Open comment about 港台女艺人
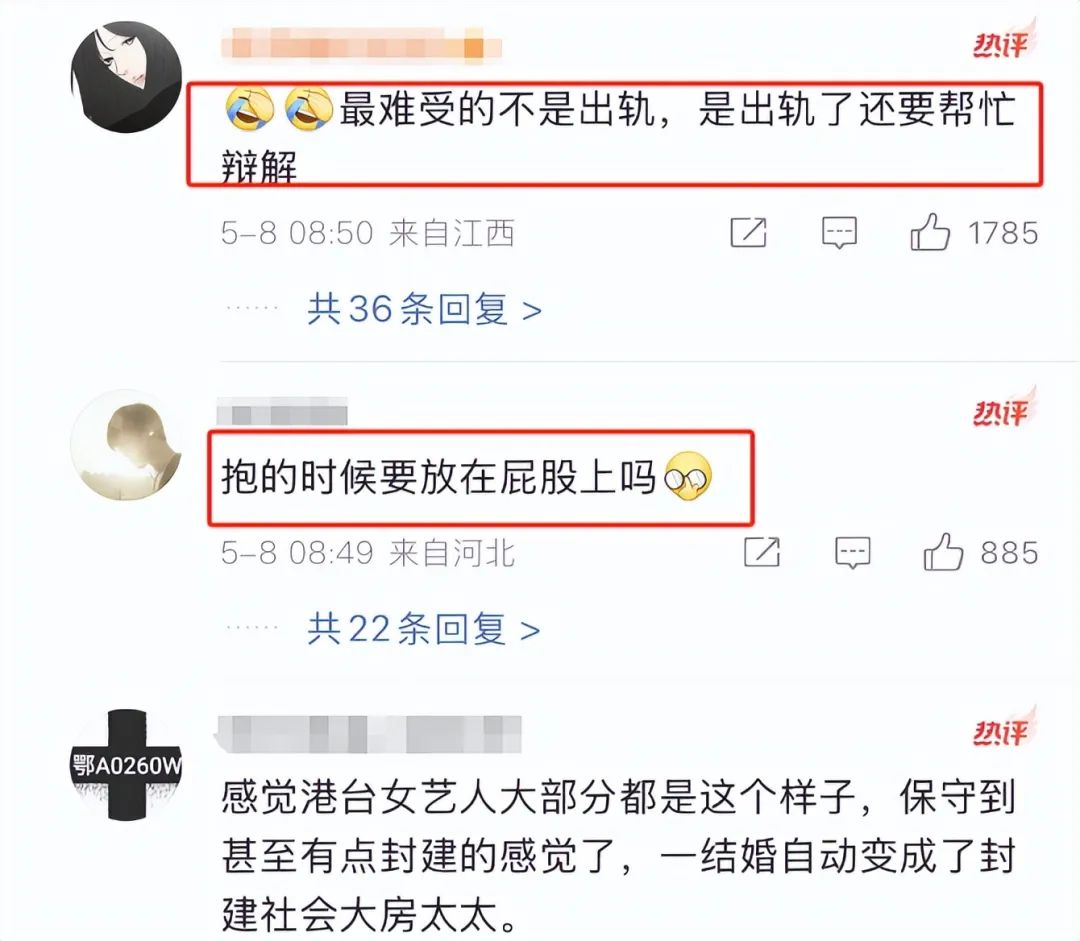Image resolution: width=1080 pixels, height=941 pixels. click(x=619, y=856)
